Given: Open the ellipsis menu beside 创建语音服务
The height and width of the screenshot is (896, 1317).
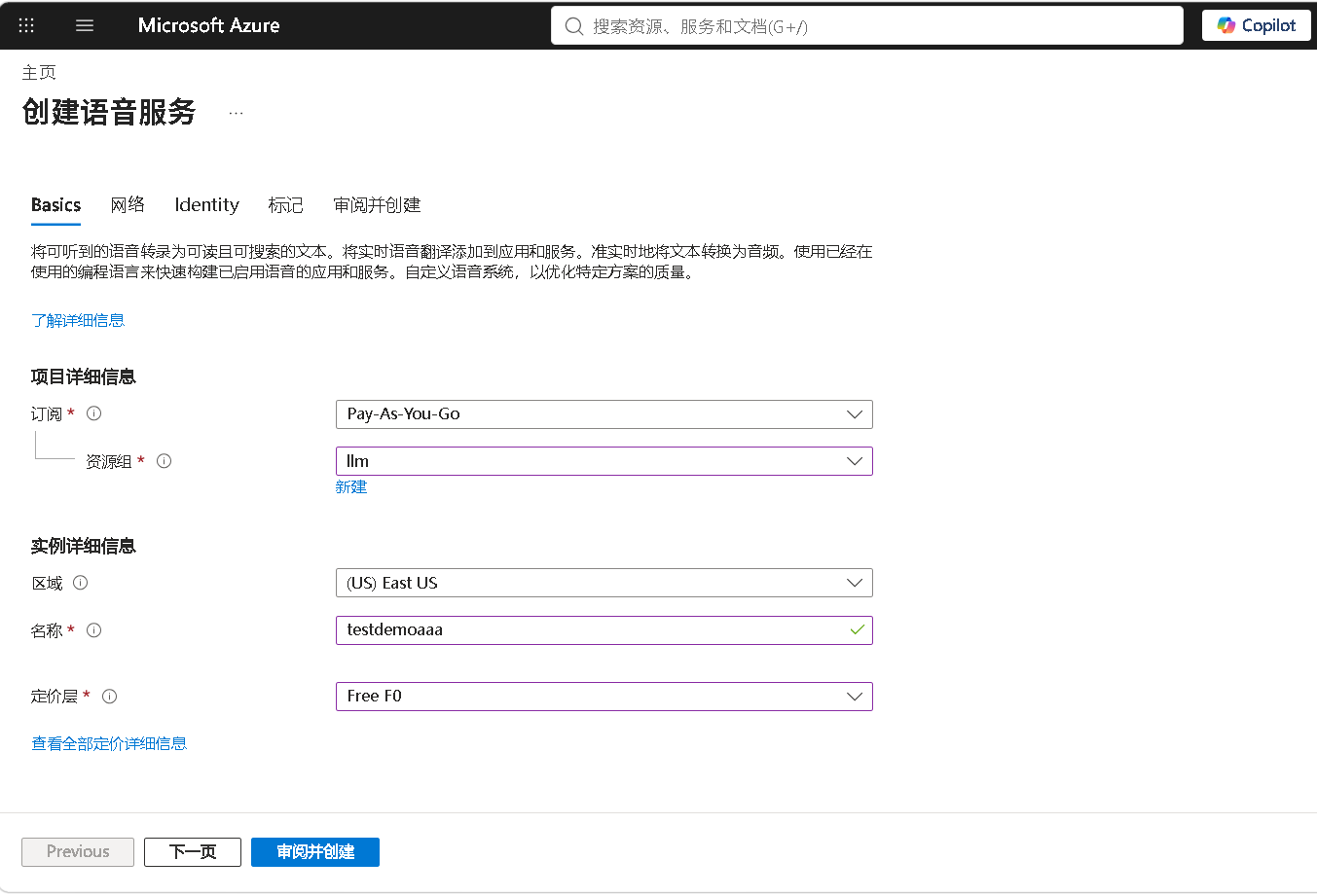Looking at the screenshot, I should pos(236,113).
